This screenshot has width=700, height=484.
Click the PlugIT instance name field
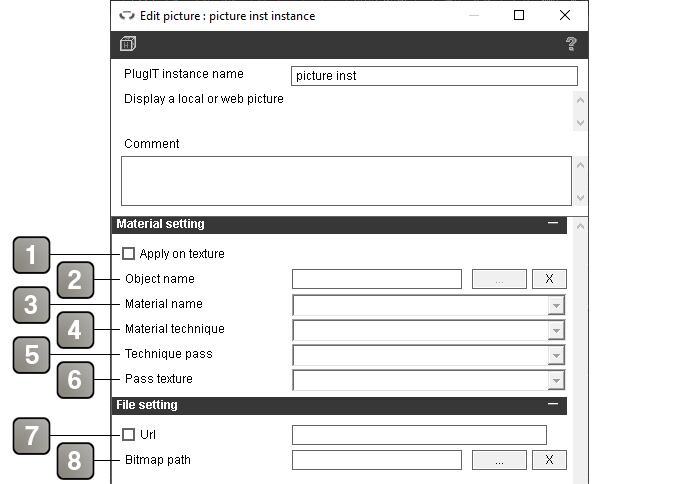coord(434,76)
